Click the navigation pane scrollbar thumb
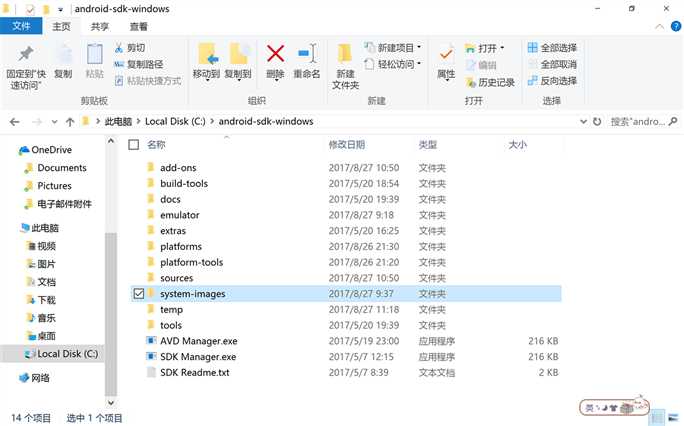Image resolution: width=684 pixels, height=426 pixels. tap(111, 313)
